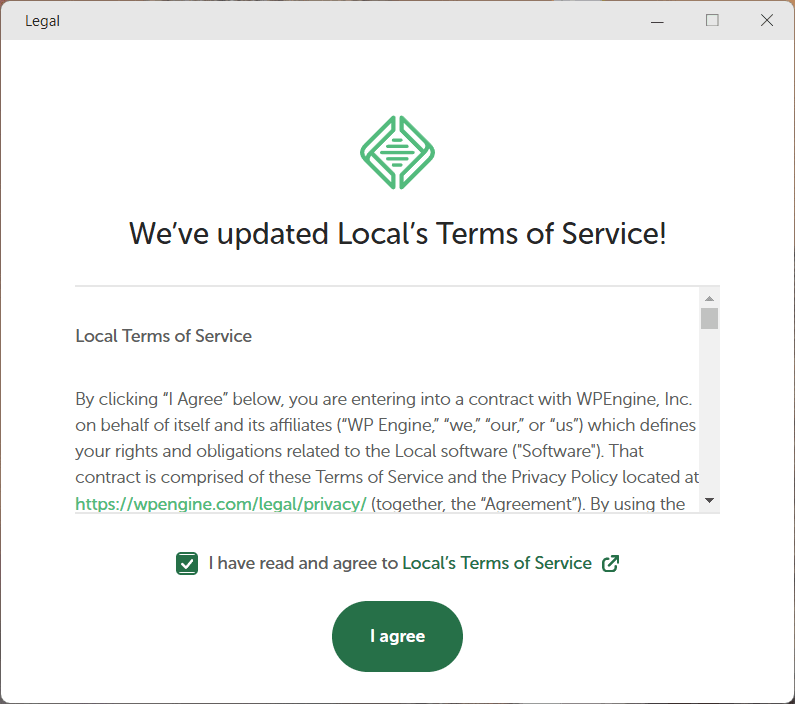
Task: Click the bold "Local Terms of Service" heading
Action: (x=163, y=336)
